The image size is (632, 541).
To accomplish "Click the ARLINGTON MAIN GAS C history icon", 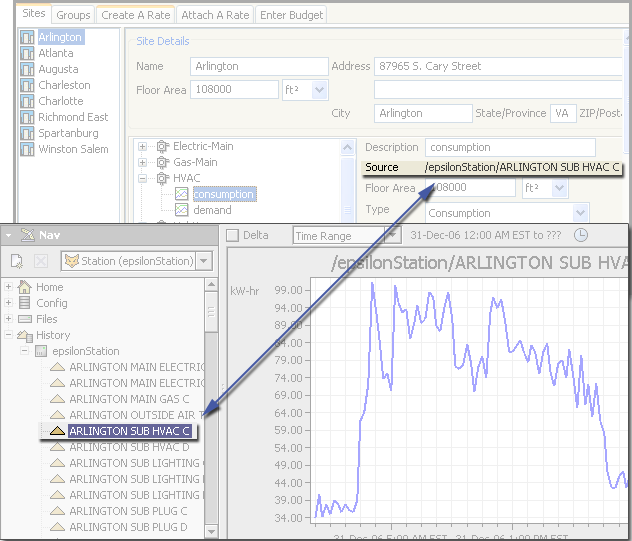I will tap(57, 399).
